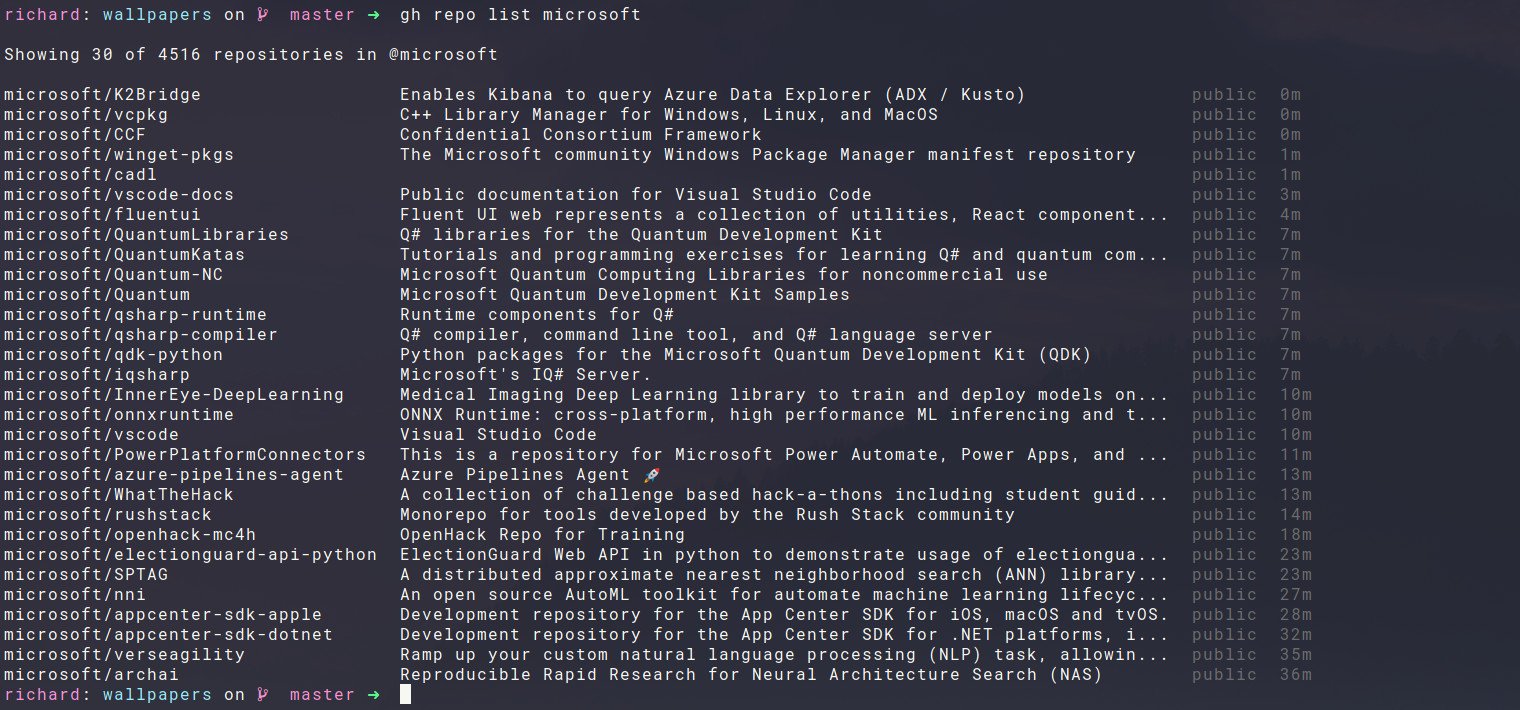Screen dimensions: 1520x710
Task: Click microsoft/PowerPlatformConnectors repository name
Action: point(184,455)
